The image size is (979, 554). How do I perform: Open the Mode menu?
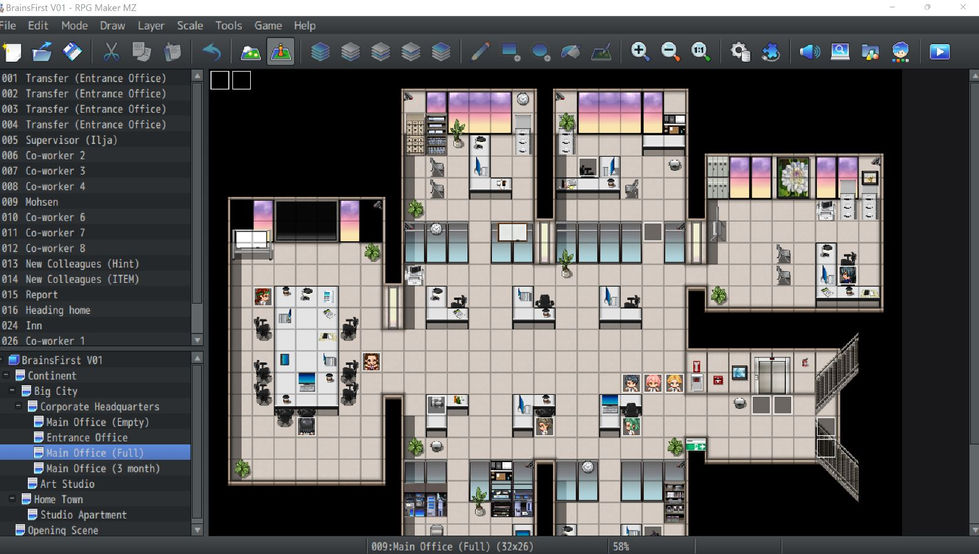pyautogui.click(x=74, y=26)
